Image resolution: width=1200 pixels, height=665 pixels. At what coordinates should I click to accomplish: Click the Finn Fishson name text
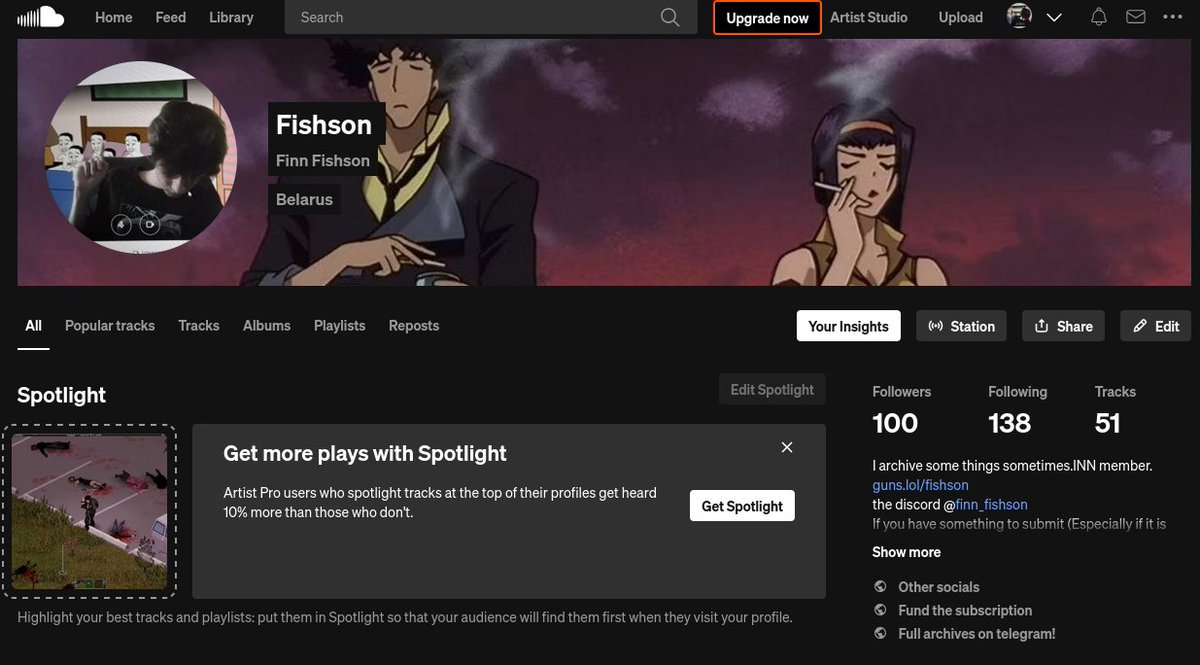click(x=323, y=161)
